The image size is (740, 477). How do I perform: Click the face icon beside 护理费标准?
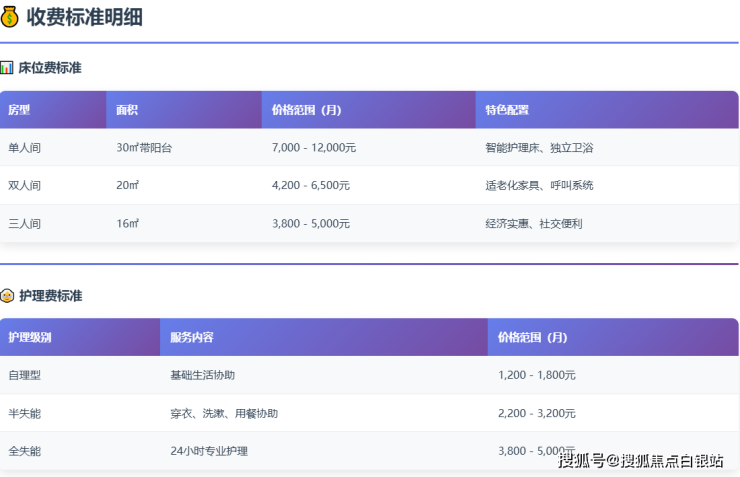point(7,296)
